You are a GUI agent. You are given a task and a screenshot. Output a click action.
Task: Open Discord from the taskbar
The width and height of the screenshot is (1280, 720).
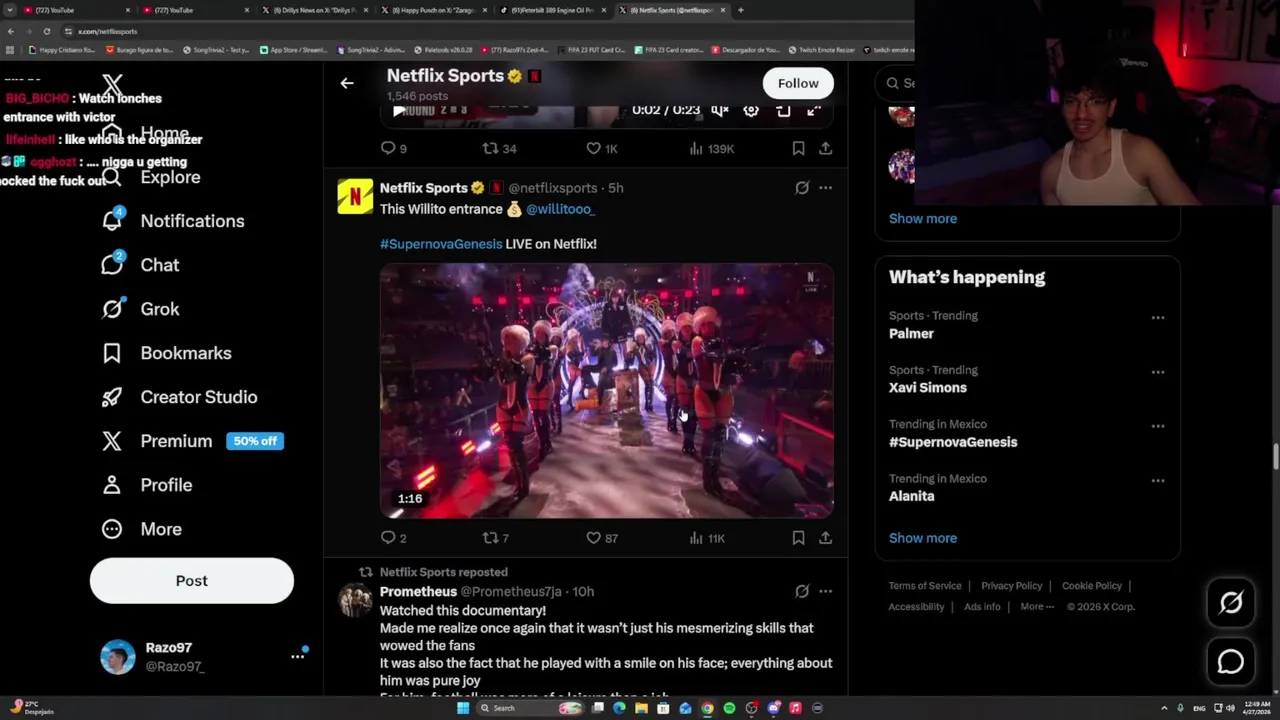773,708
